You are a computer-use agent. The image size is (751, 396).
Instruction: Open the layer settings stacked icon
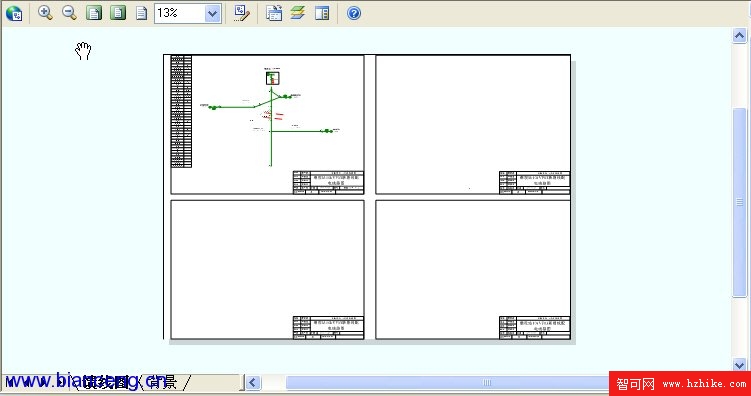(x=298, y=13)
